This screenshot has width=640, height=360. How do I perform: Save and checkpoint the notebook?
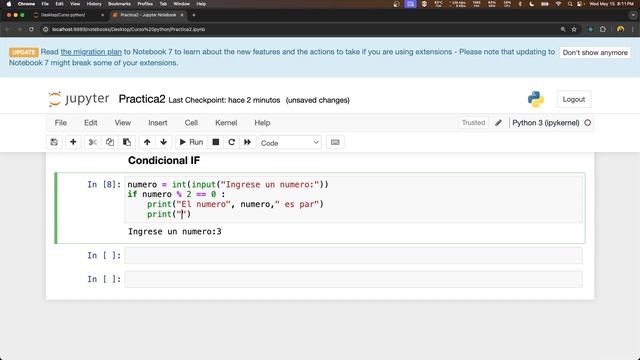(x=54, y=142)
